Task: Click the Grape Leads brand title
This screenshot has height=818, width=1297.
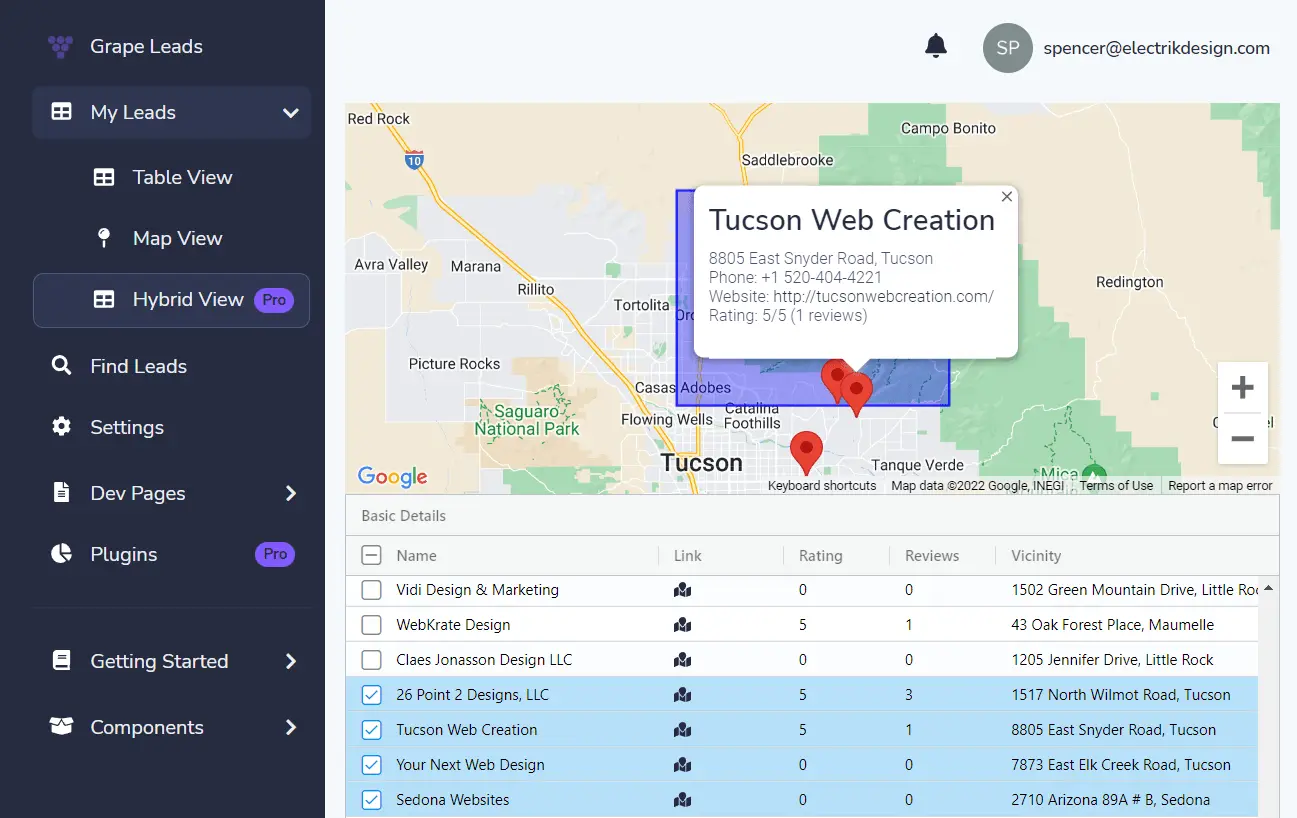Action: (x=146, y=46)
